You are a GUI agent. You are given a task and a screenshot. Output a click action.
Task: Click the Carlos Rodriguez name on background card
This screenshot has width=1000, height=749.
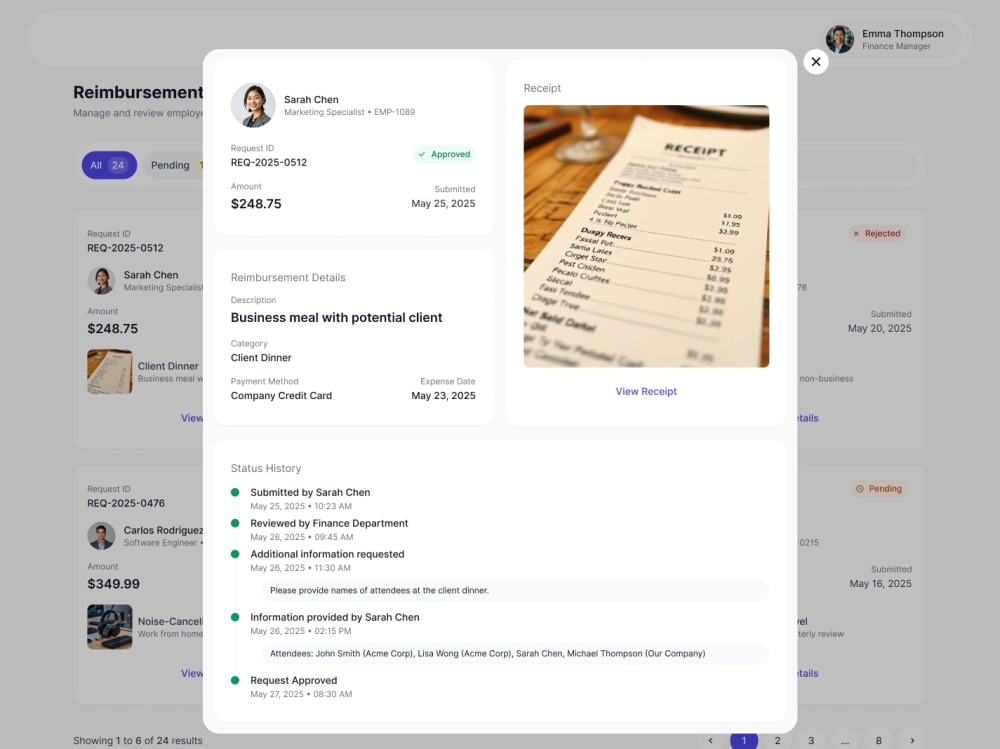coord(163,530)
